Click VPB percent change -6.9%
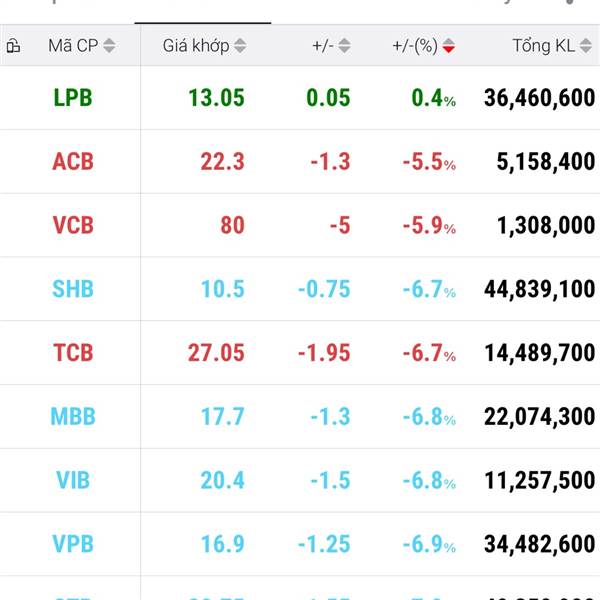 [429, 544]
